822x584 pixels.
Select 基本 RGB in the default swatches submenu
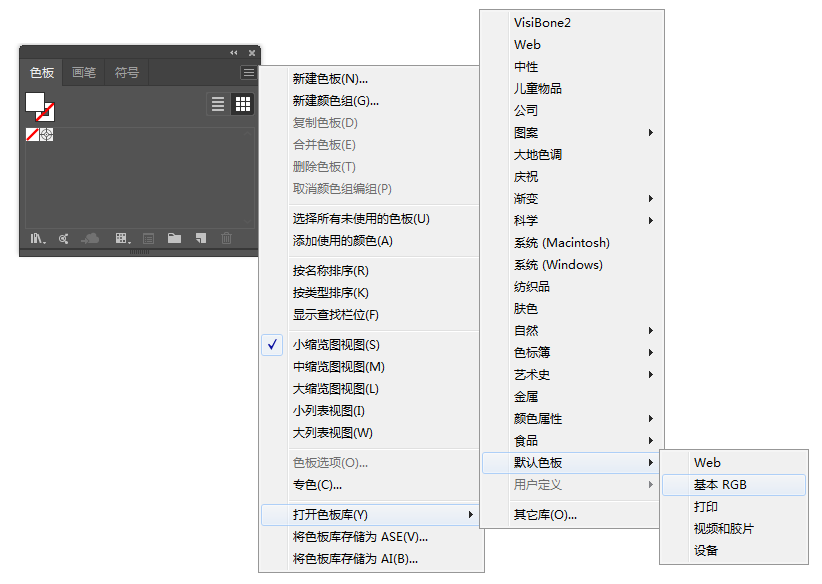coord(734,485)
